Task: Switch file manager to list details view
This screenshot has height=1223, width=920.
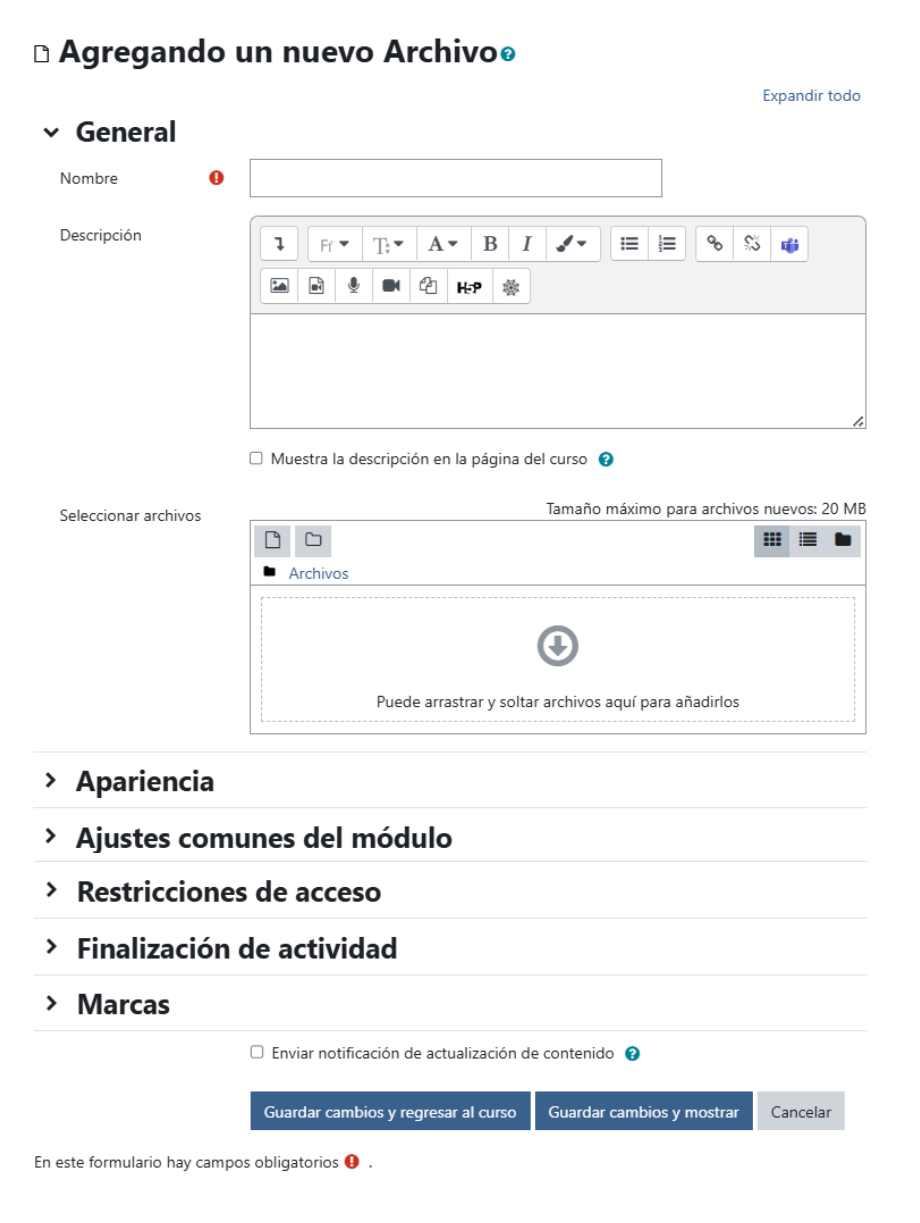Action: 807,540
